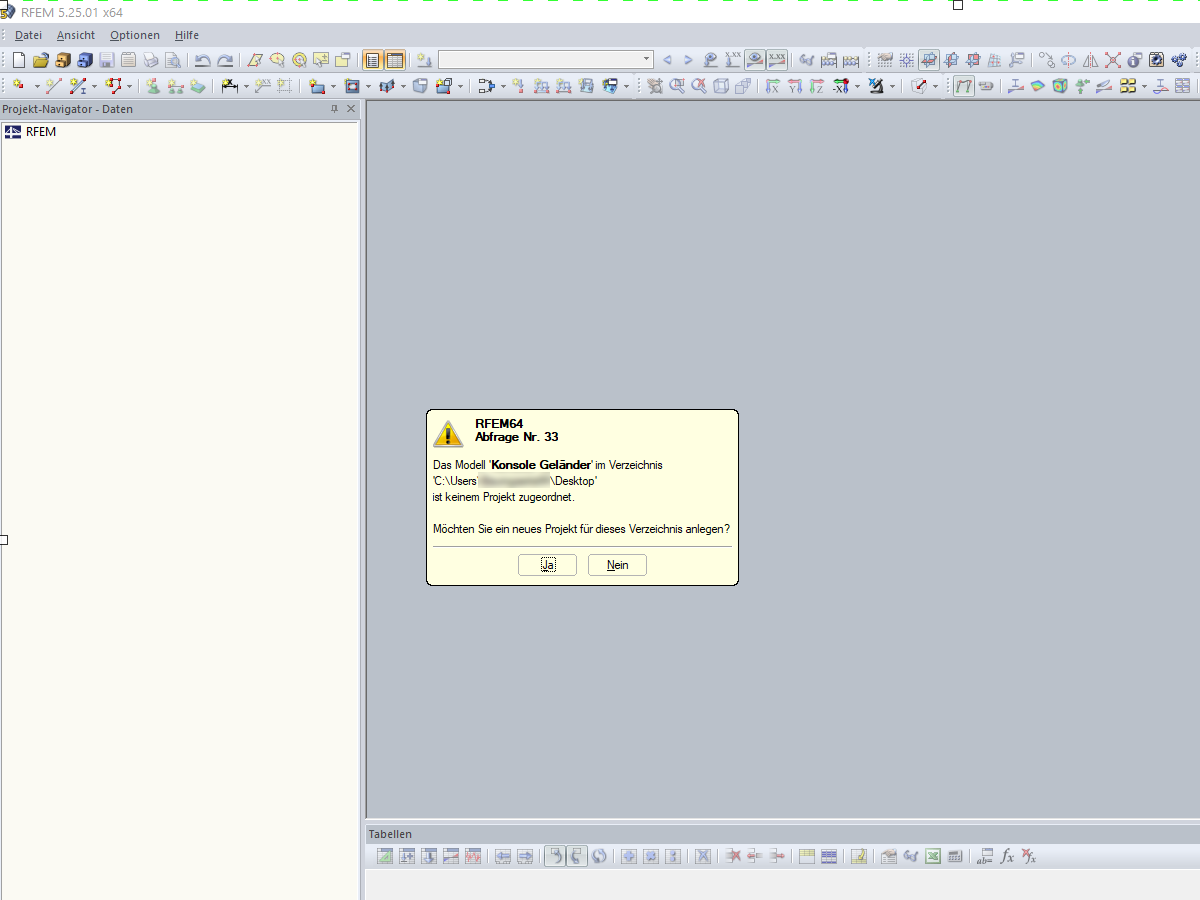
Task: Click the previous arrow next to load case box
Action: tap(667, 60)
